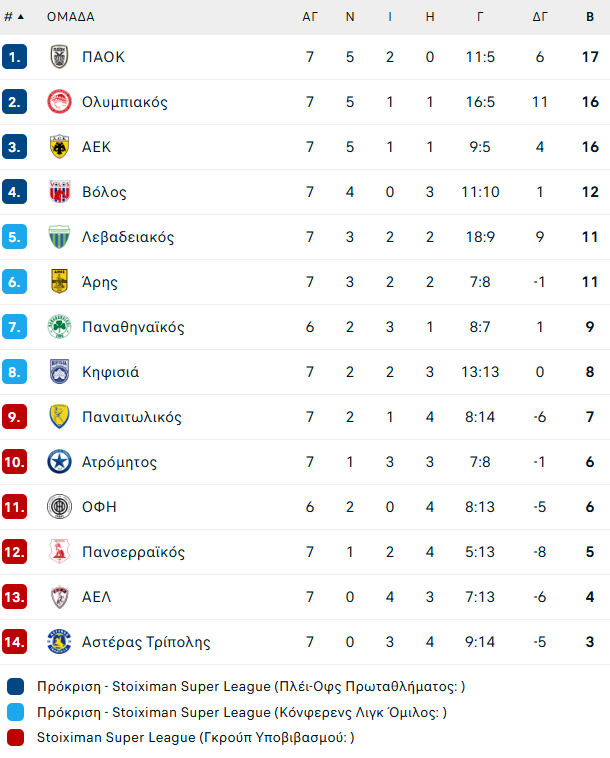Click the ΠΑΟΚ team crest icon
This screenshot has width=610, height=758.
(x=59, y=57)
